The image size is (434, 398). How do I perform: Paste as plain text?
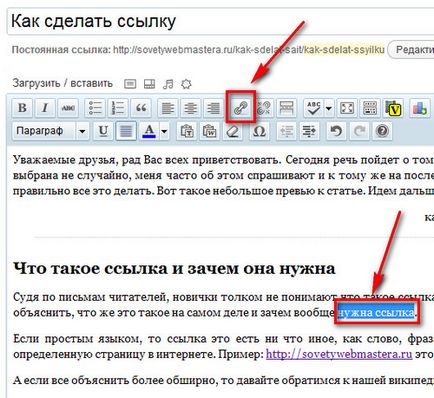[x=187, y=131]
